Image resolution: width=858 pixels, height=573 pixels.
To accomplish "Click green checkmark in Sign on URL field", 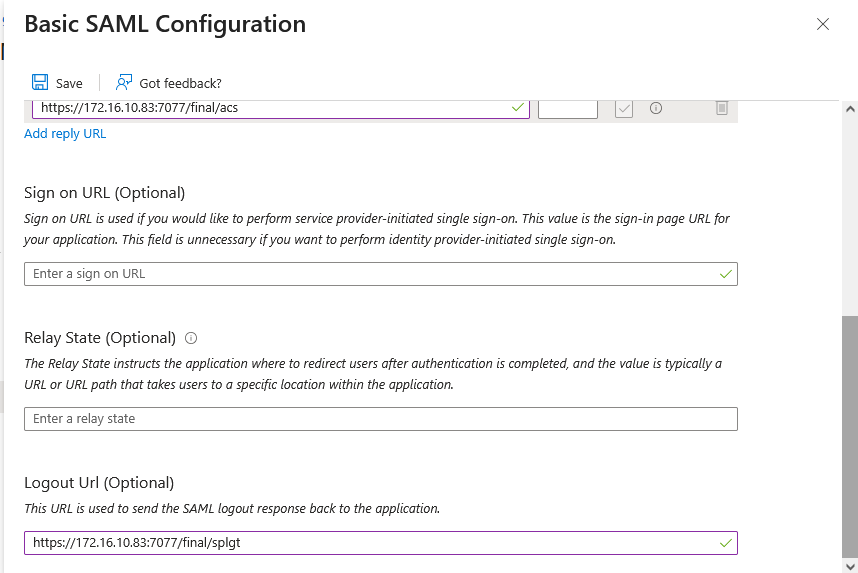I will pos(725,274).
